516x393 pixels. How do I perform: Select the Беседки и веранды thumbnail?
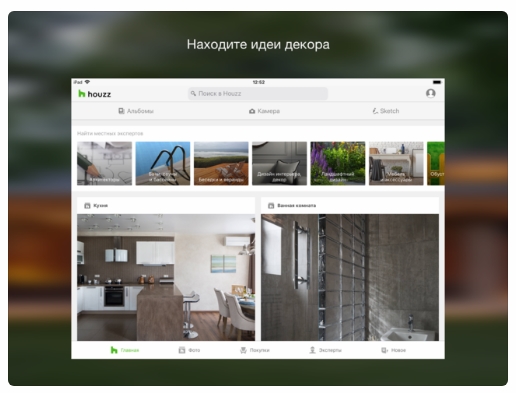[221, 163]
